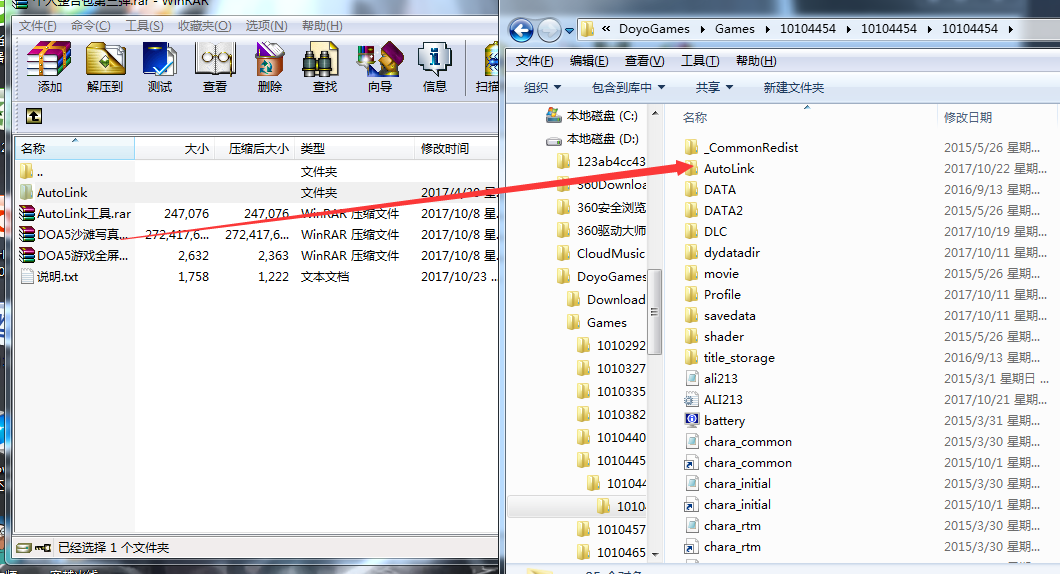Open recent pages dropdown beside navigation arrows
This screenshot has height=574, width=1060.
point(569,30)
